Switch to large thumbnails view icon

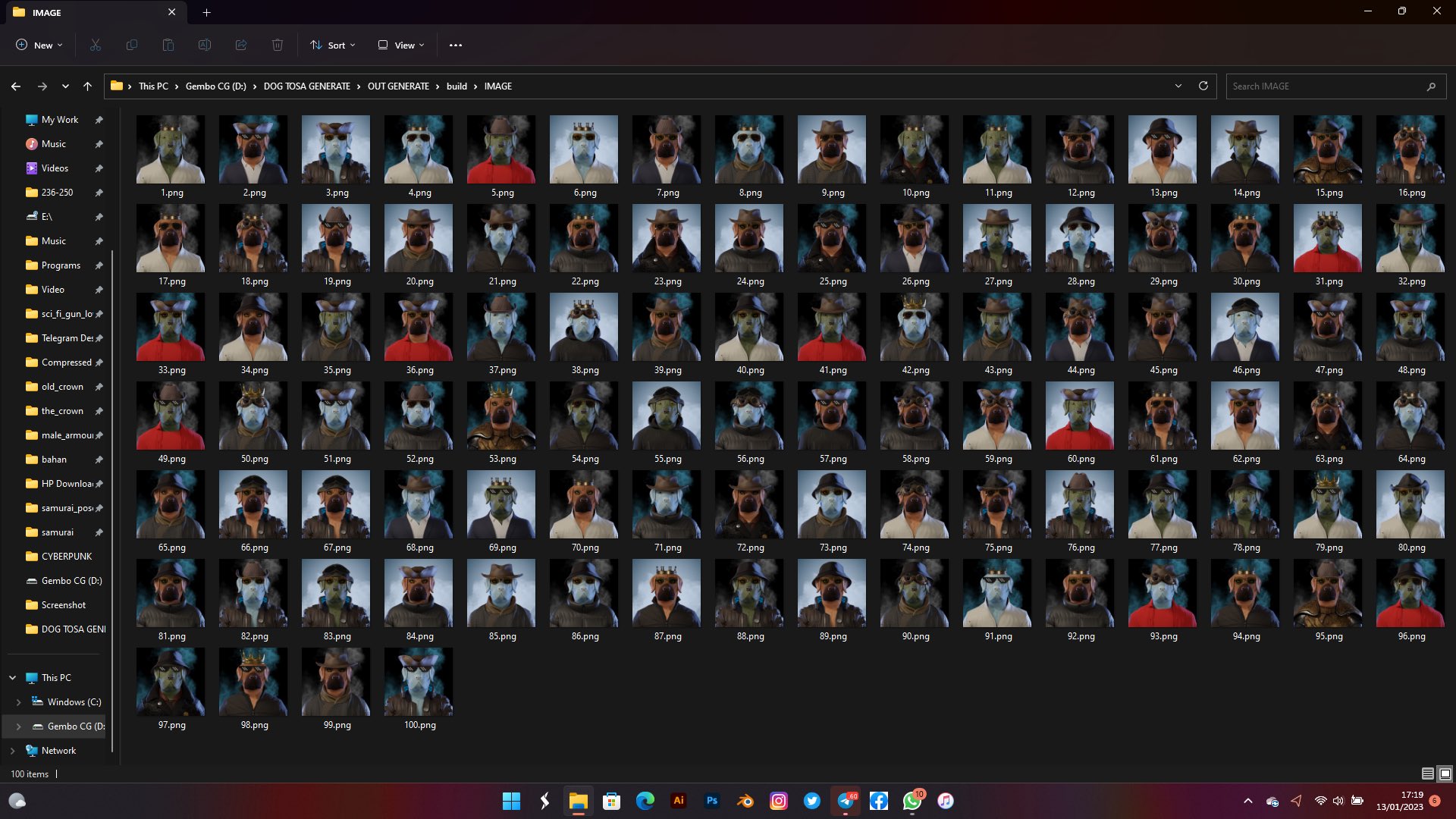point(1445,773)
